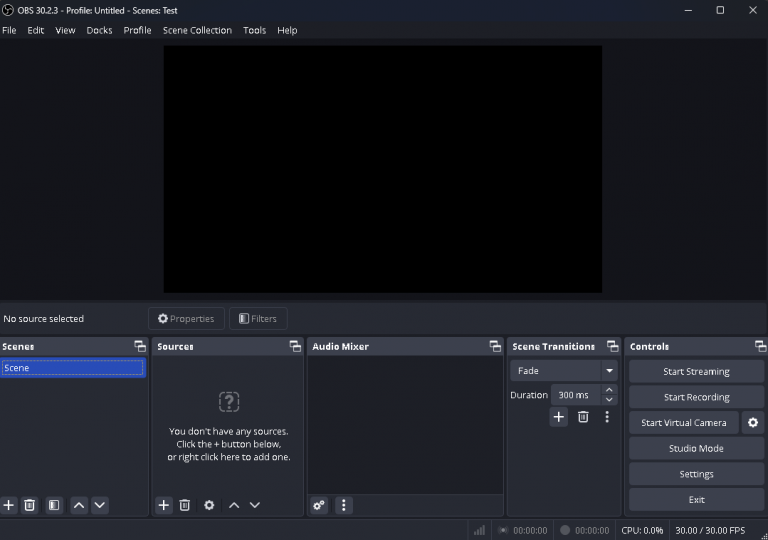Click Start Recording button
This screenshot has width=768, height=540.
(x=696, y=397)
